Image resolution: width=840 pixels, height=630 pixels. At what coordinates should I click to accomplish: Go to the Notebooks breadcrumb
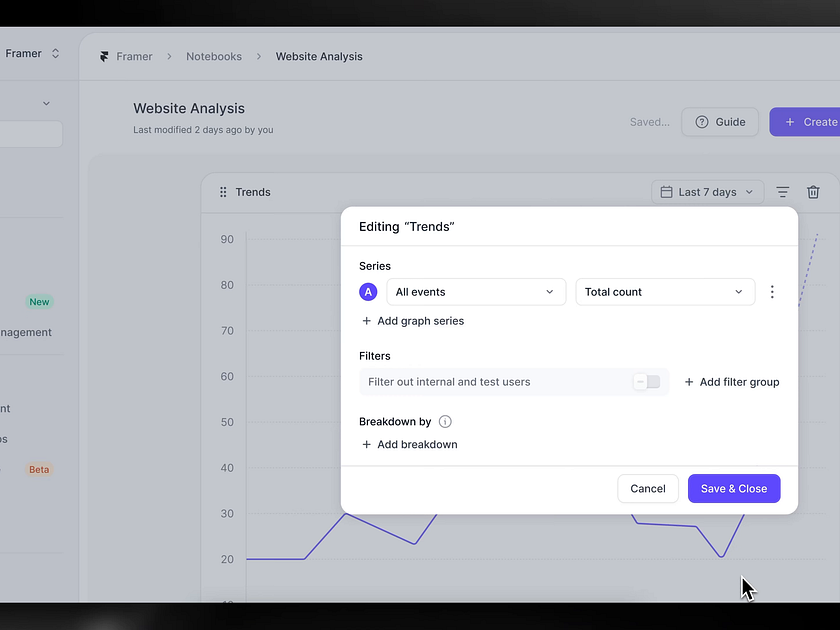click(213, 56)
